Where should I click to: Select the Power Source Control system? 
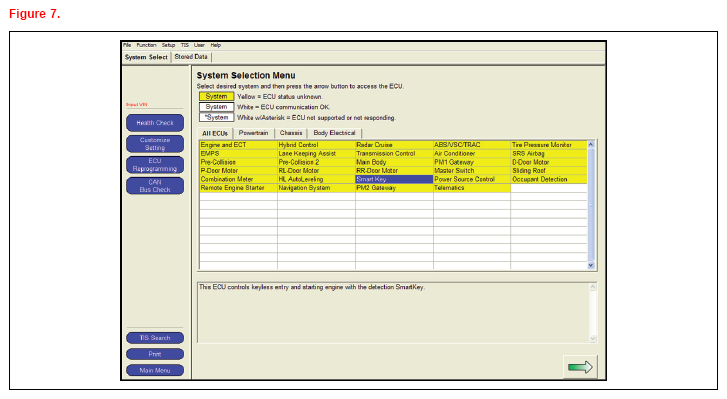(472, 179)
